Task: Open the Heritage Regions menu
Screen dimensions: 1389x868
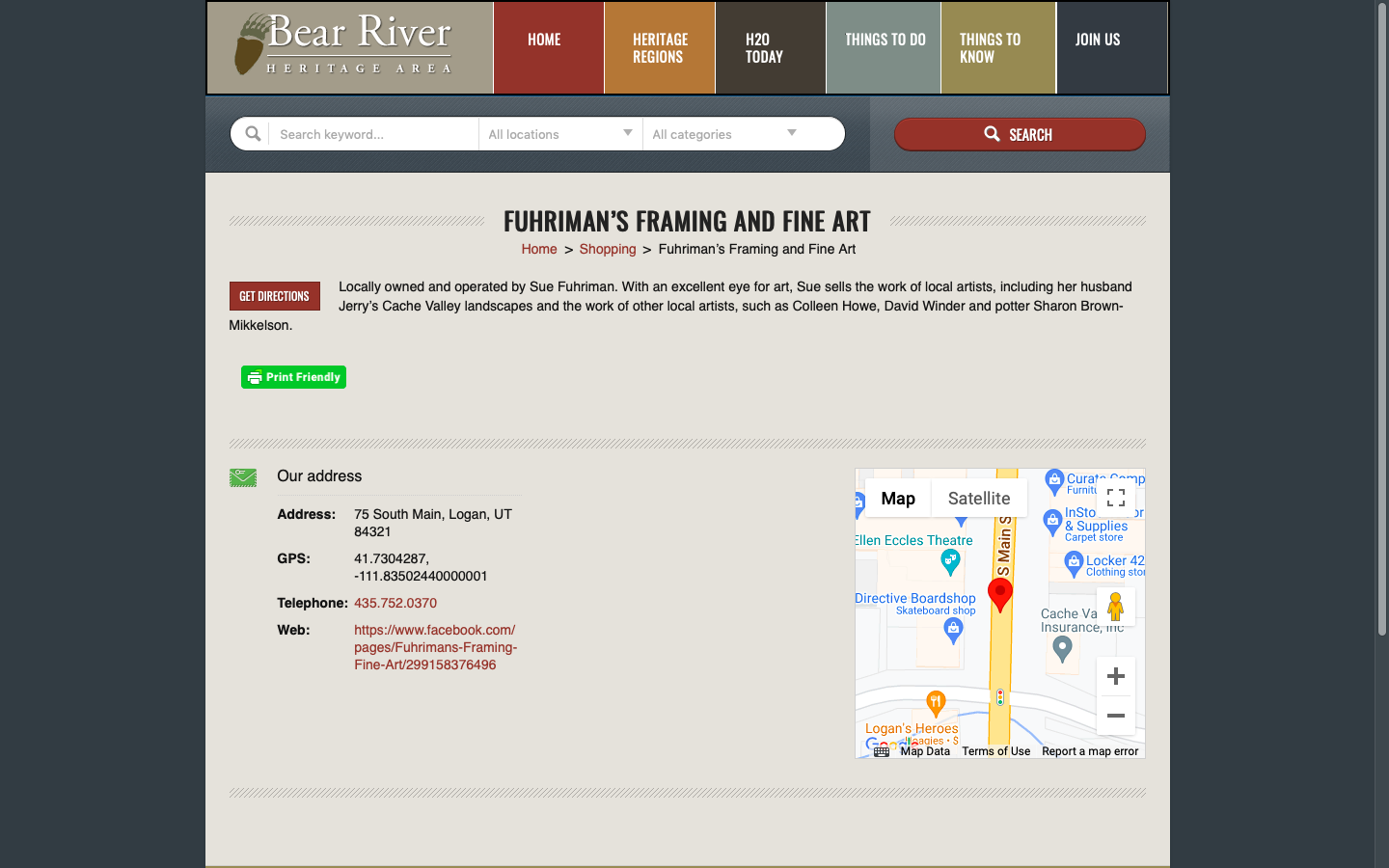Action: click(x=660, y=48)
